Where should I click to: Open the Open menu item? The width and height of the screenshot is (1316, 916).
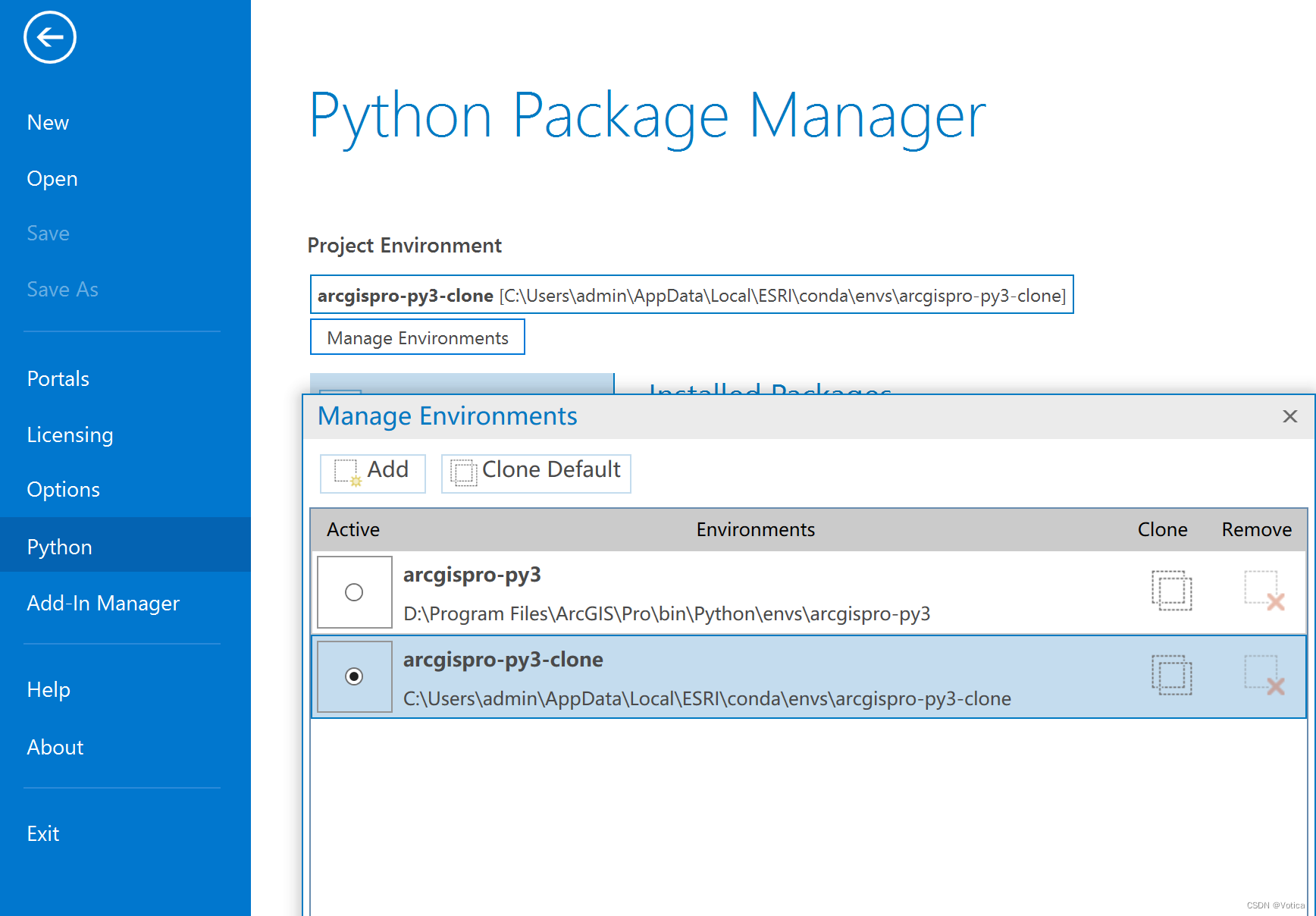(52, 179)
